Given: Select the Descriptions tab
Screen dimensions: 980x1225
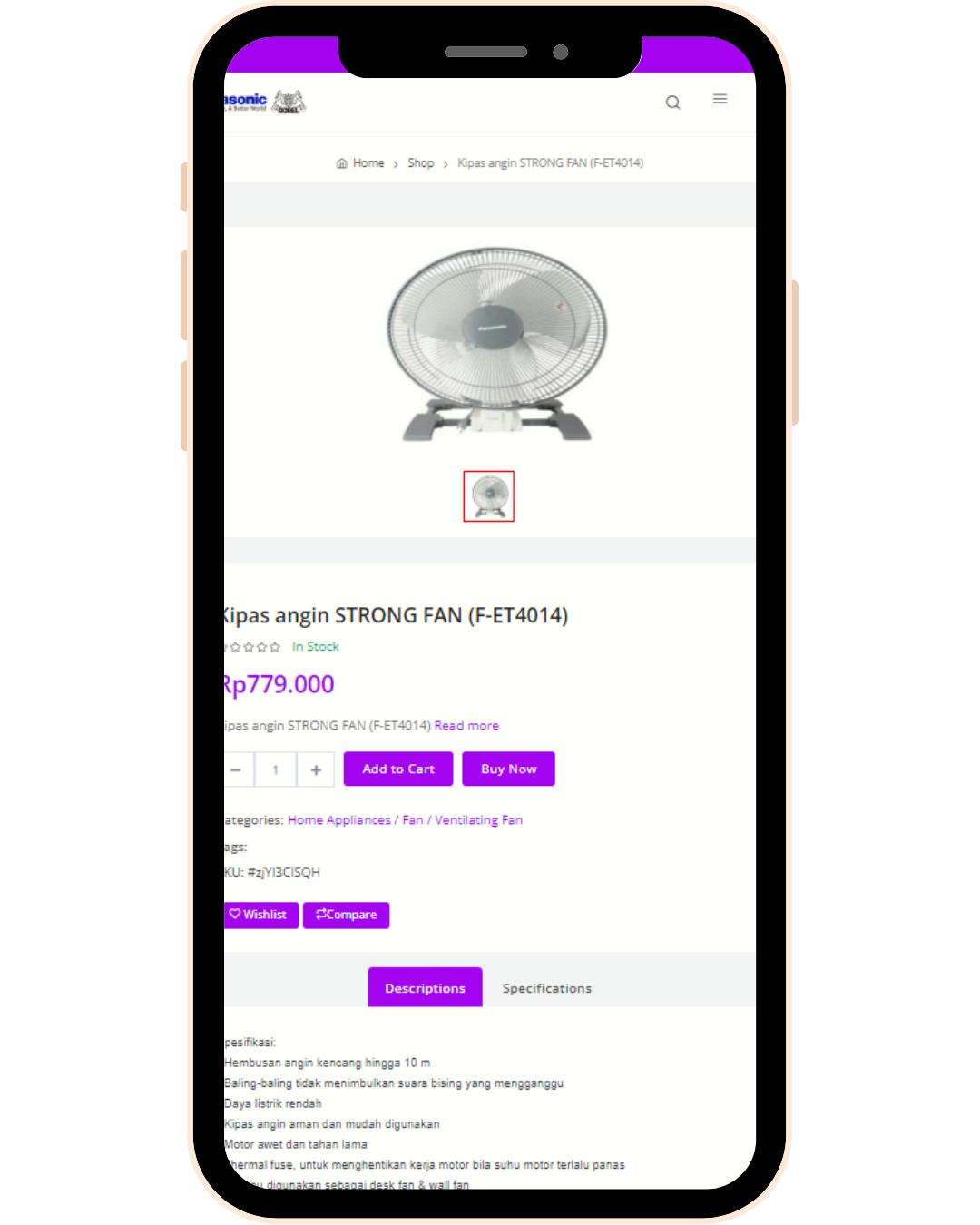Looking at the screenshot, I should coord(425,987).
